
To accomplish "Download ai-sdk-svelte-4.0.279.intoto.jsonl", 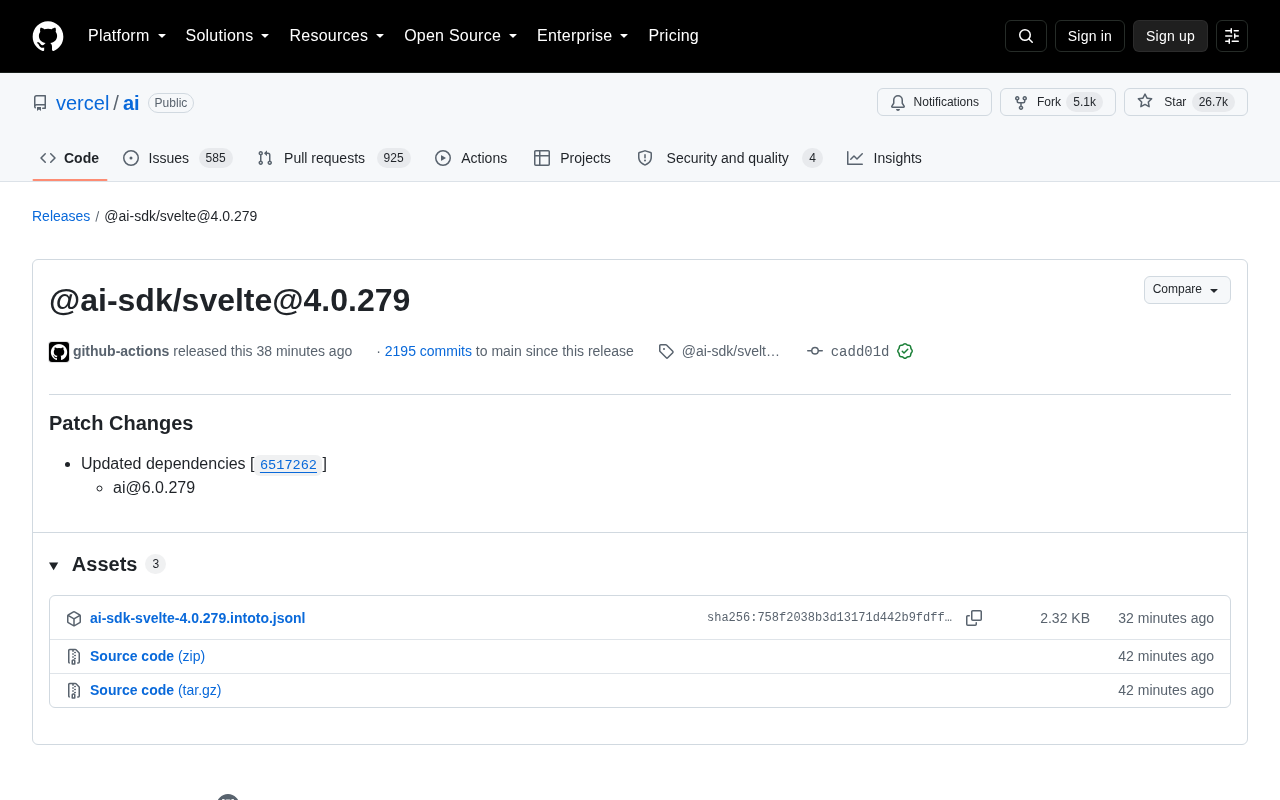I will click(197, 618).
